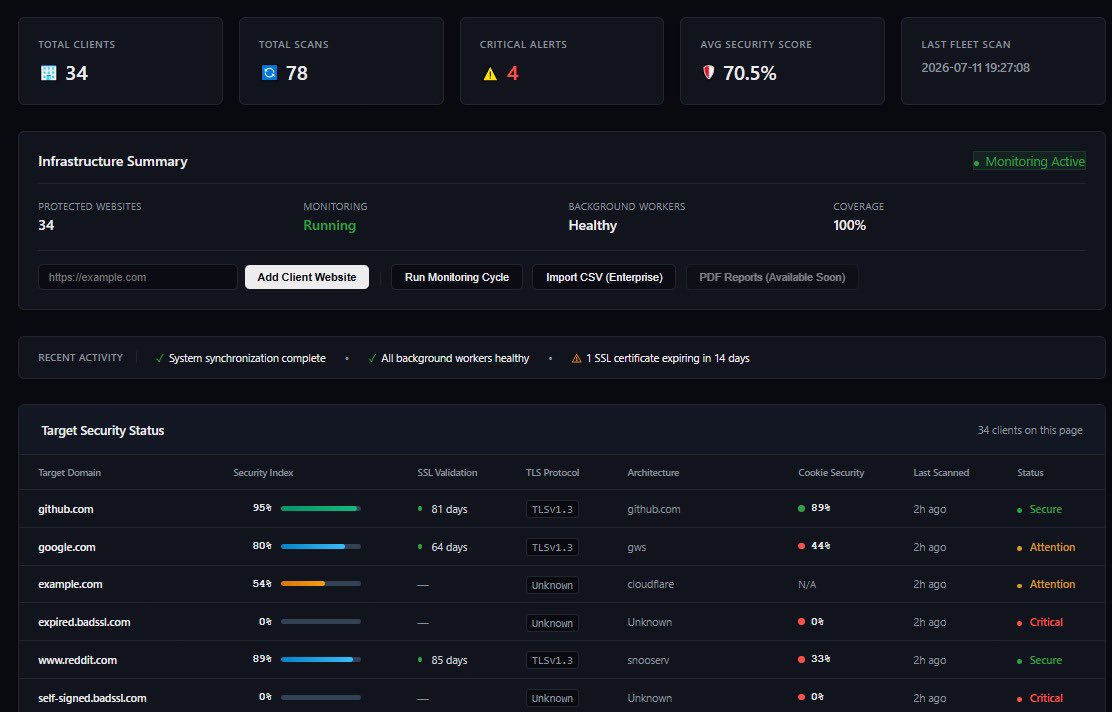Open the github.com domain row
1112x712 pixels.
click(562, 508)
